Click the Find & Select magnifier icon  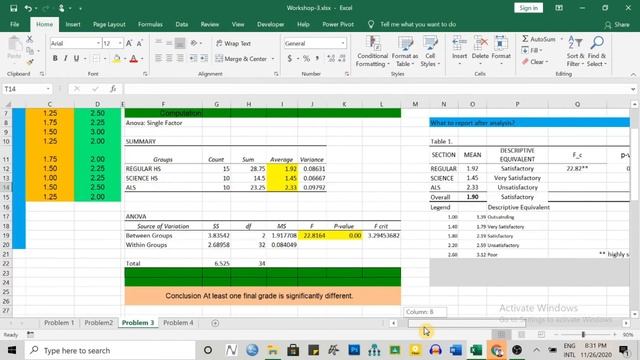(x=597, y=42)
